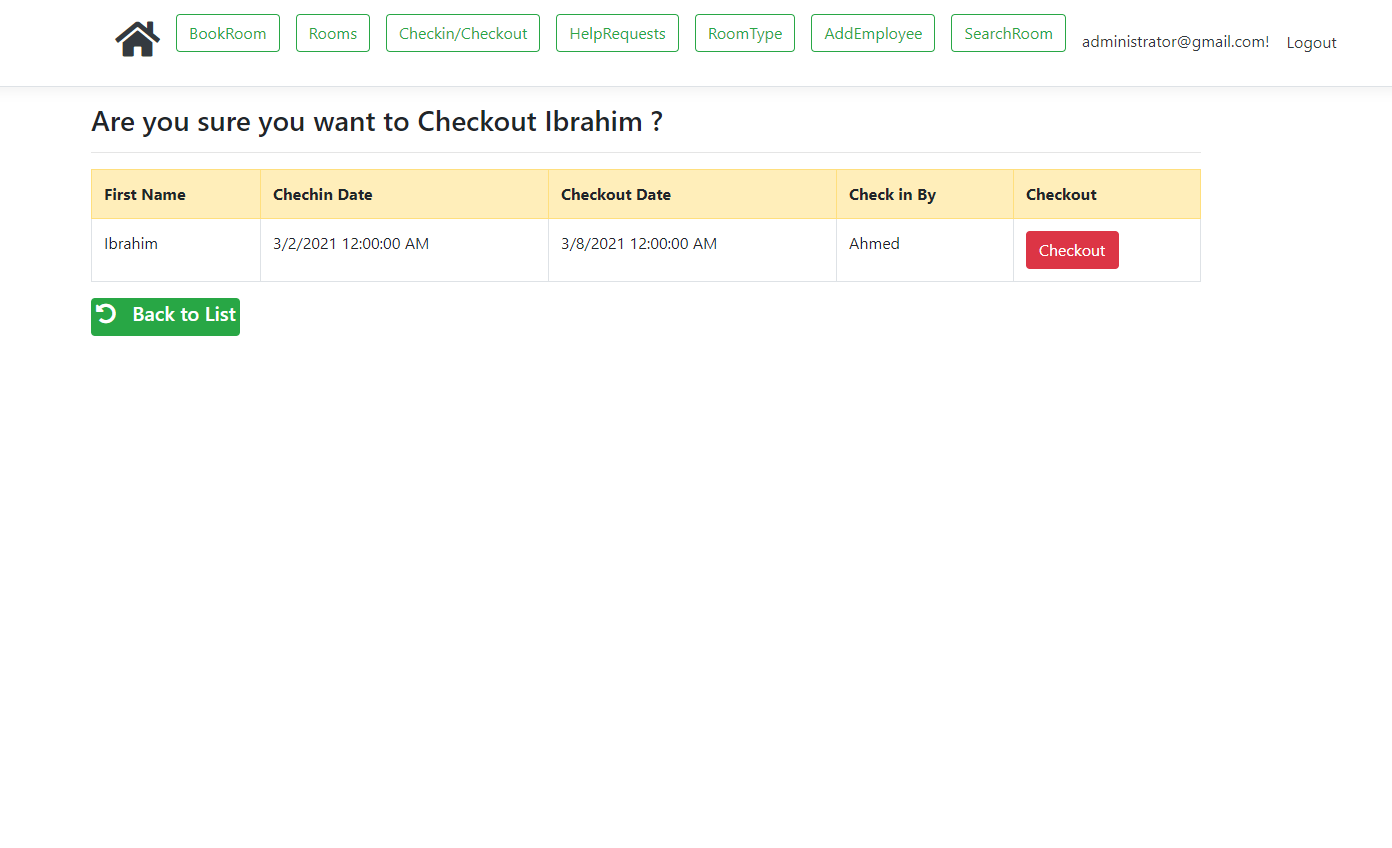Click the 3/8/2021 checkout date cell
This screenshot has width=1392, height=848.
point(639,244)
